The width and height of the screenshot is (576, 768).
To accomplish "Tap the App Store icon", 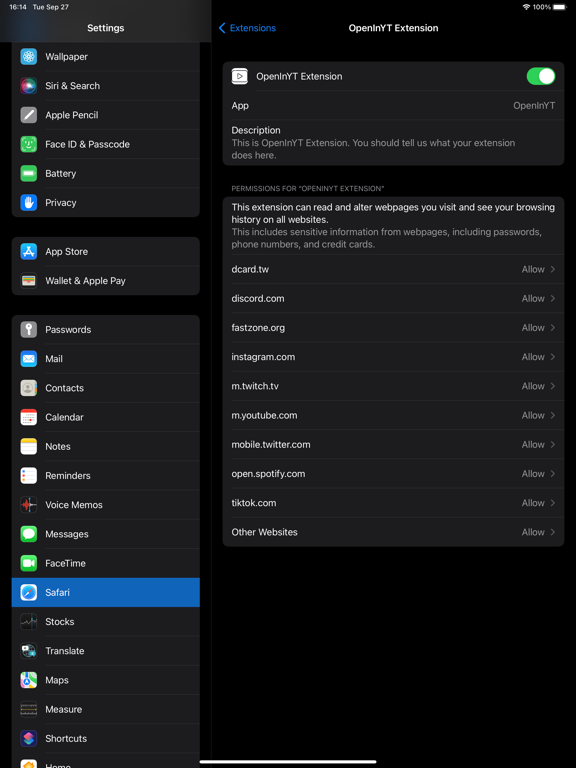I will point(28,251).
